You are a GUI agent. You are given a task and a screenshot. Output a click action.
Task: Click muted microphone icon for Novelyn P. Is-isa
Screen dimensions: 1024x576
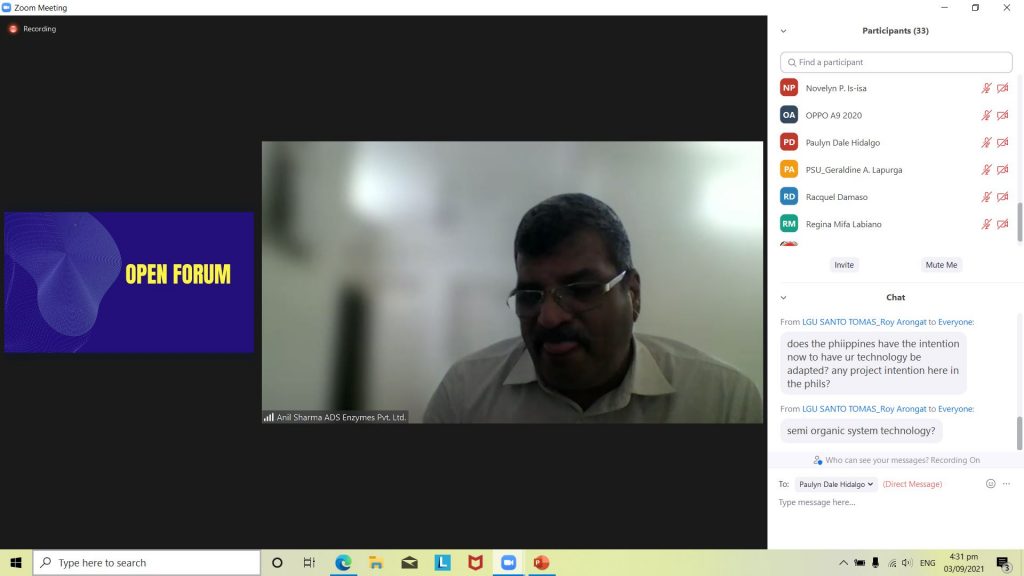(x=986, y=88)
